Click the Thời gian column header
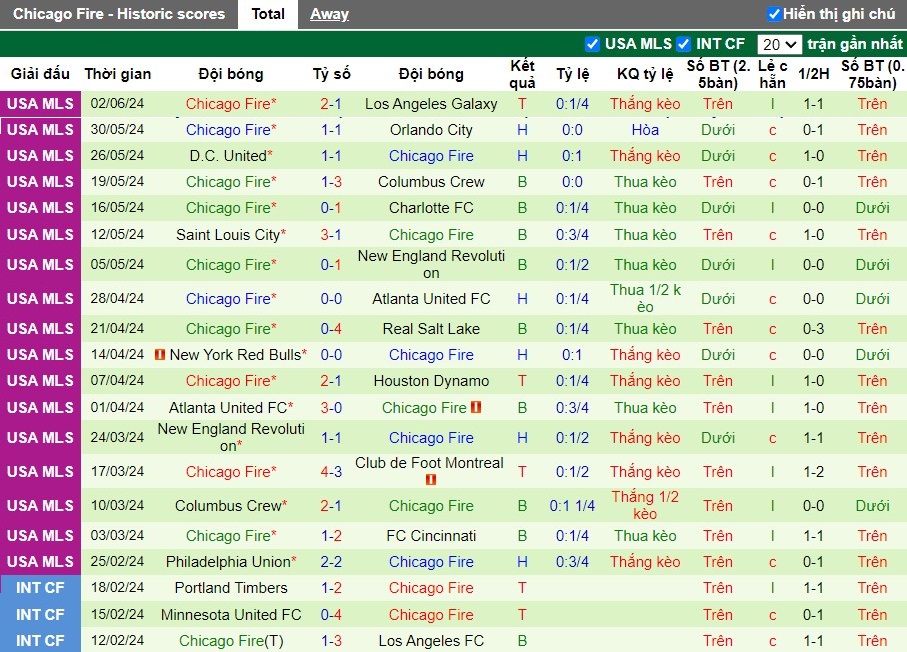Viewport: 907px width, 652px height. (x=117, y=74)
